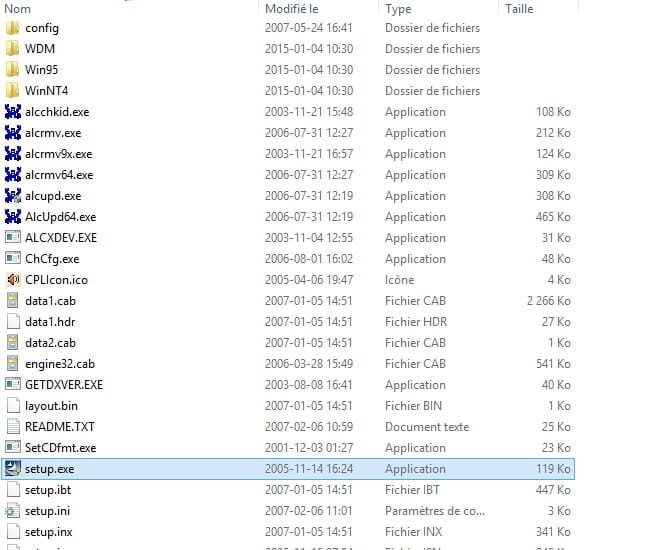Click the README.TXT file name
This screenshot has width=649, height=550.
pyautogui.click(x=60, y=427)
